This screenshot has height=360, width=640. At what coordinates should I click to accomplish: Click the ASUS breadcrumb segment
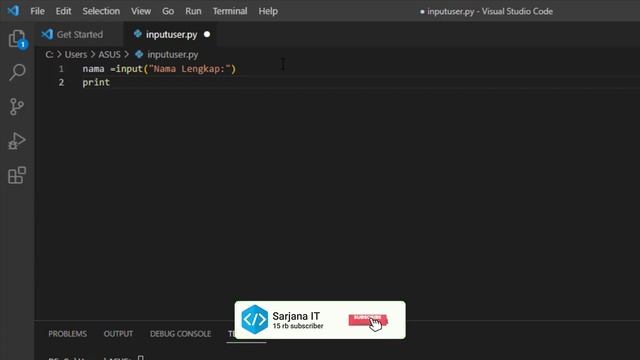[109, 54]
